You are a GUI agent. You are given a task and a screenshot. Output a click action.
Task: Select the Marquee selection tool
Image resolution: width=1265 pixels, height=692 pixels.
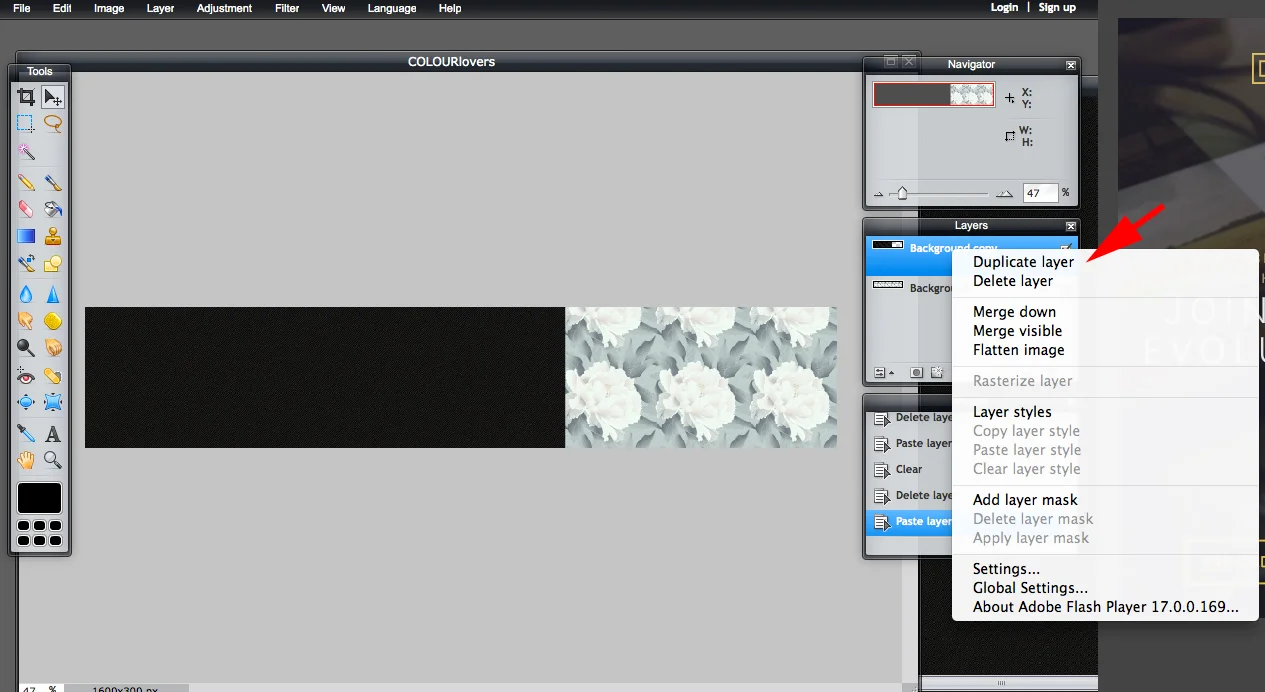click(26, 124)
